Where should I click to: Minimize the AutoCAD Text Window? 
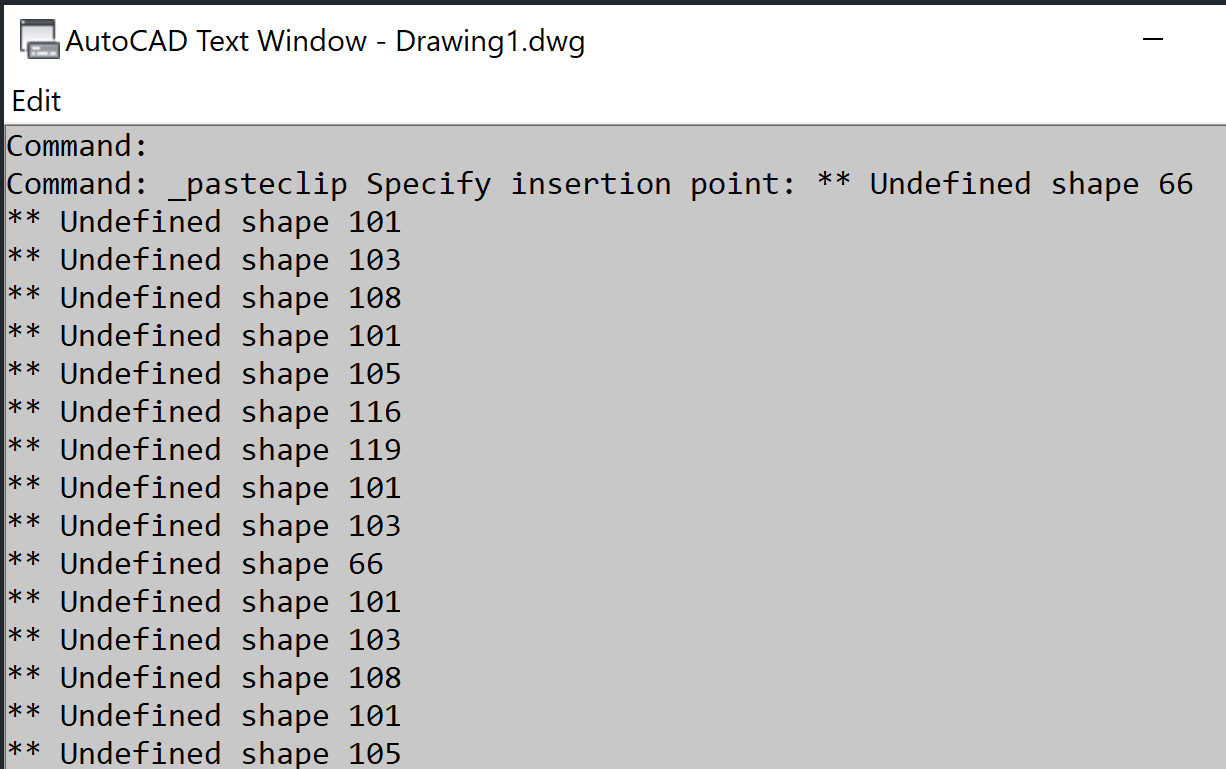[x=1153, y=40]
